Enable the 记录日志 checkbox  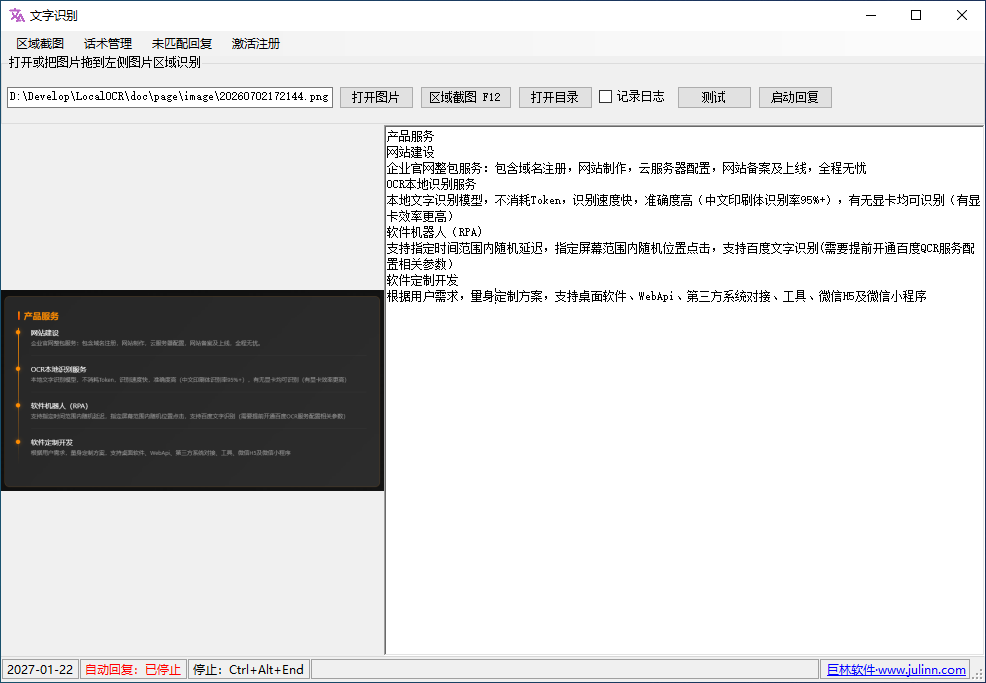(x=606, y=96)
